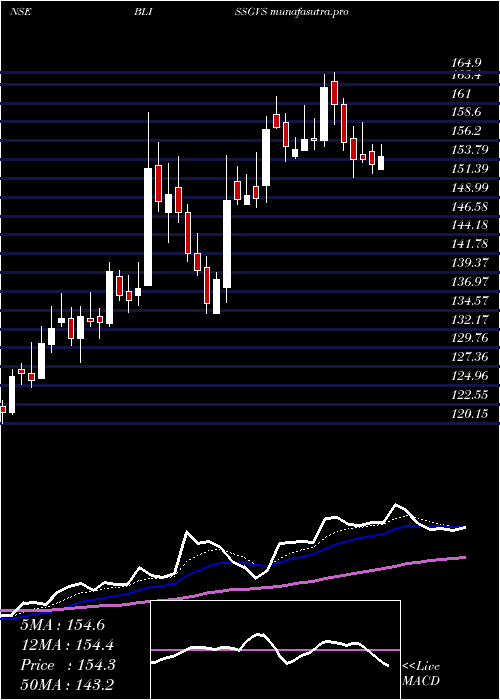Click the MACD inset chart panel

(275, 650)
